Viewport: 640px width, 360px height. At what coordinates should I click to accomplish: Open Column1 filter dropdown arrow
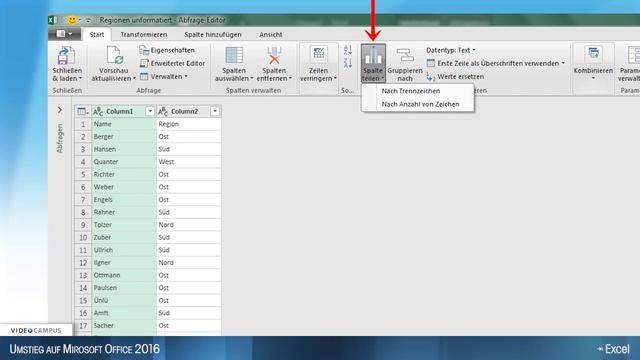tap(150, 111)
